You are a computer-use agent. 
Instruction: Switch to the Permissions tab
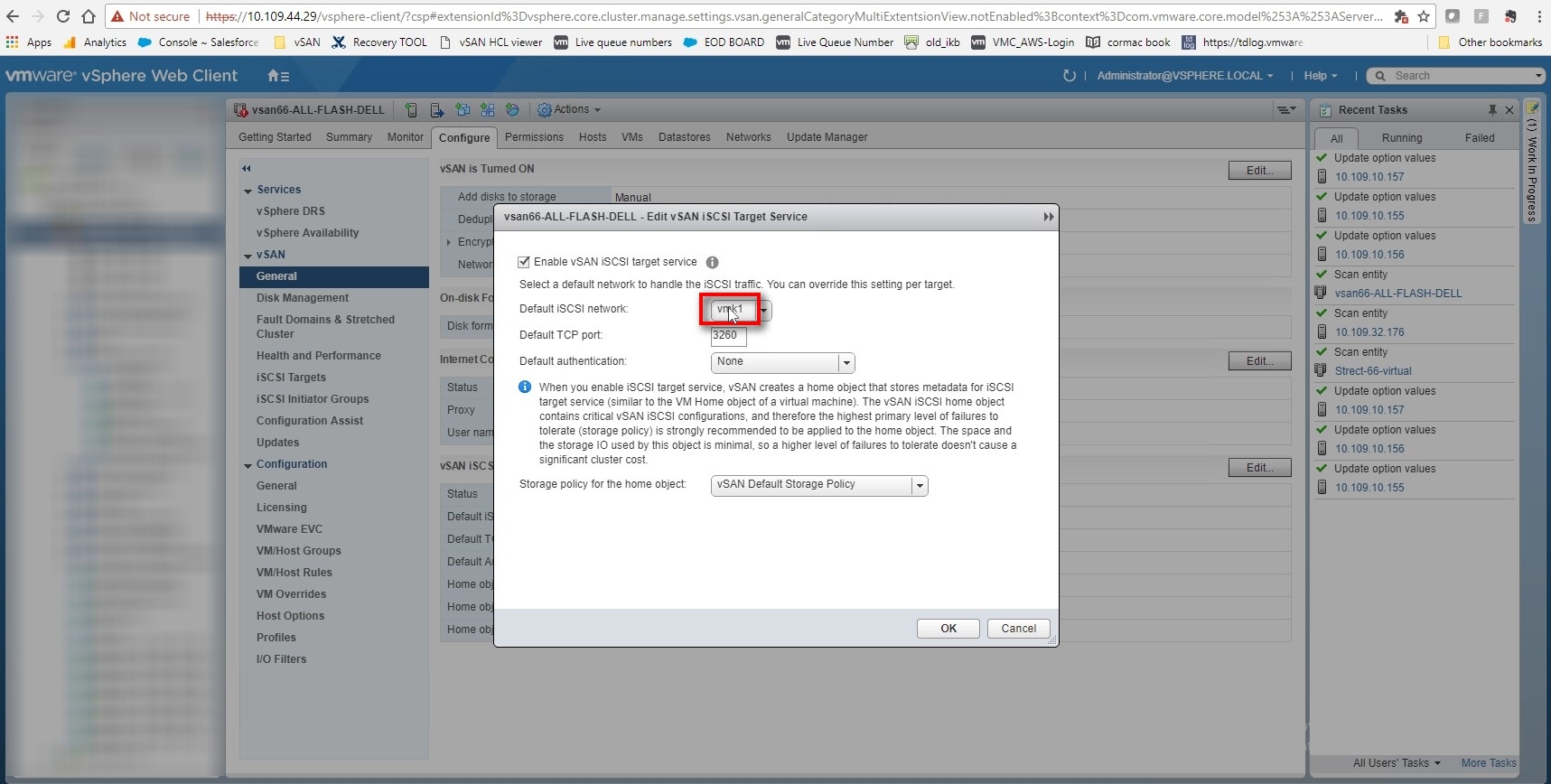point(534,137)
